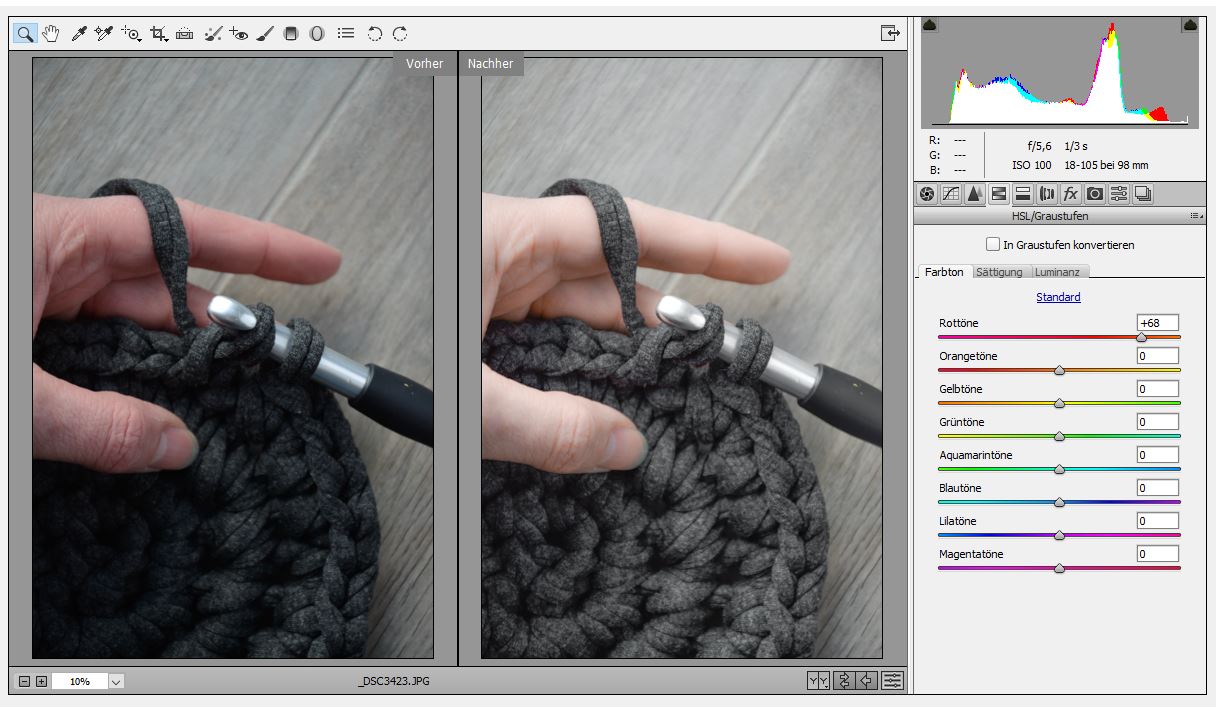Open HSL/Graustufen panel flyout menu
This screenshot has width=1216, height=707.
[1196, 216]
